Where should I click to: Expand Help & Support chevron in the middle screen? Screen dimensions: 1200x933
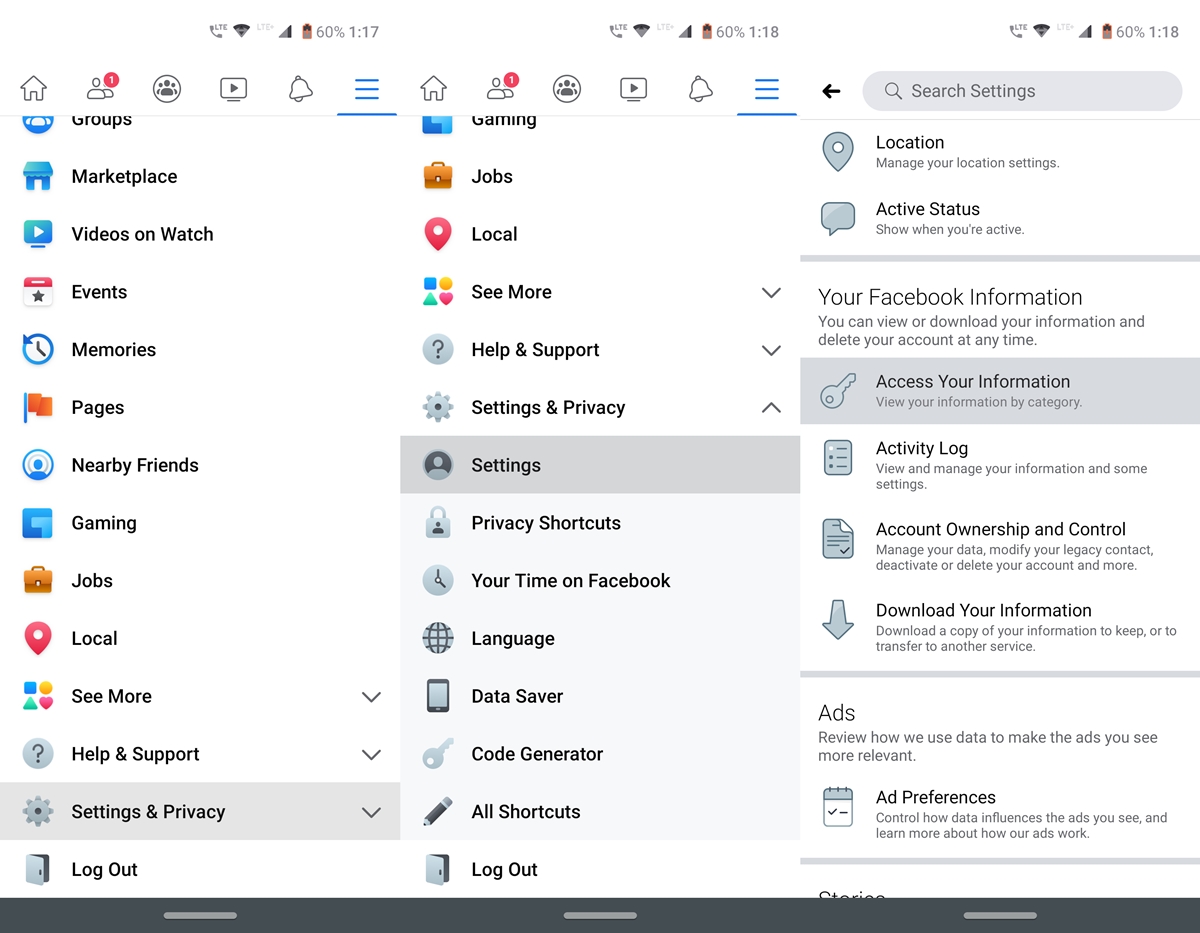click(x=771, y=350)
